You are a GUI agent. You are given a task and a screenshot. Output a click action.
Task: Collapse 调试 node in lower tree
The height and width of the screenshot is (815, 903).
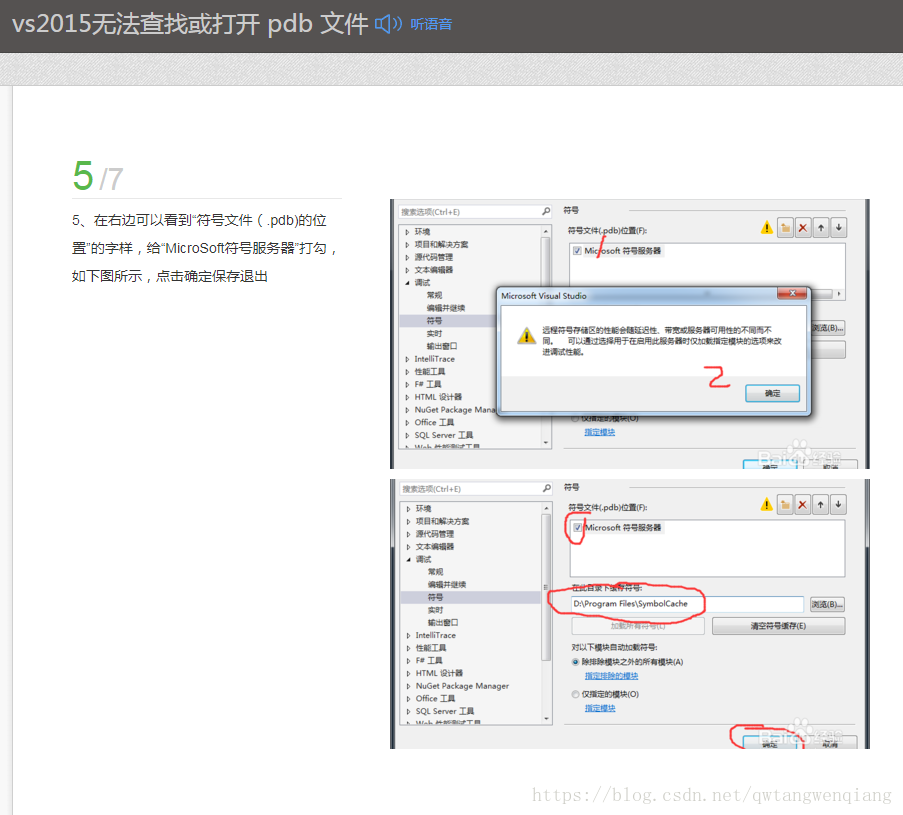pyautogui.click(x=408, y=559)
